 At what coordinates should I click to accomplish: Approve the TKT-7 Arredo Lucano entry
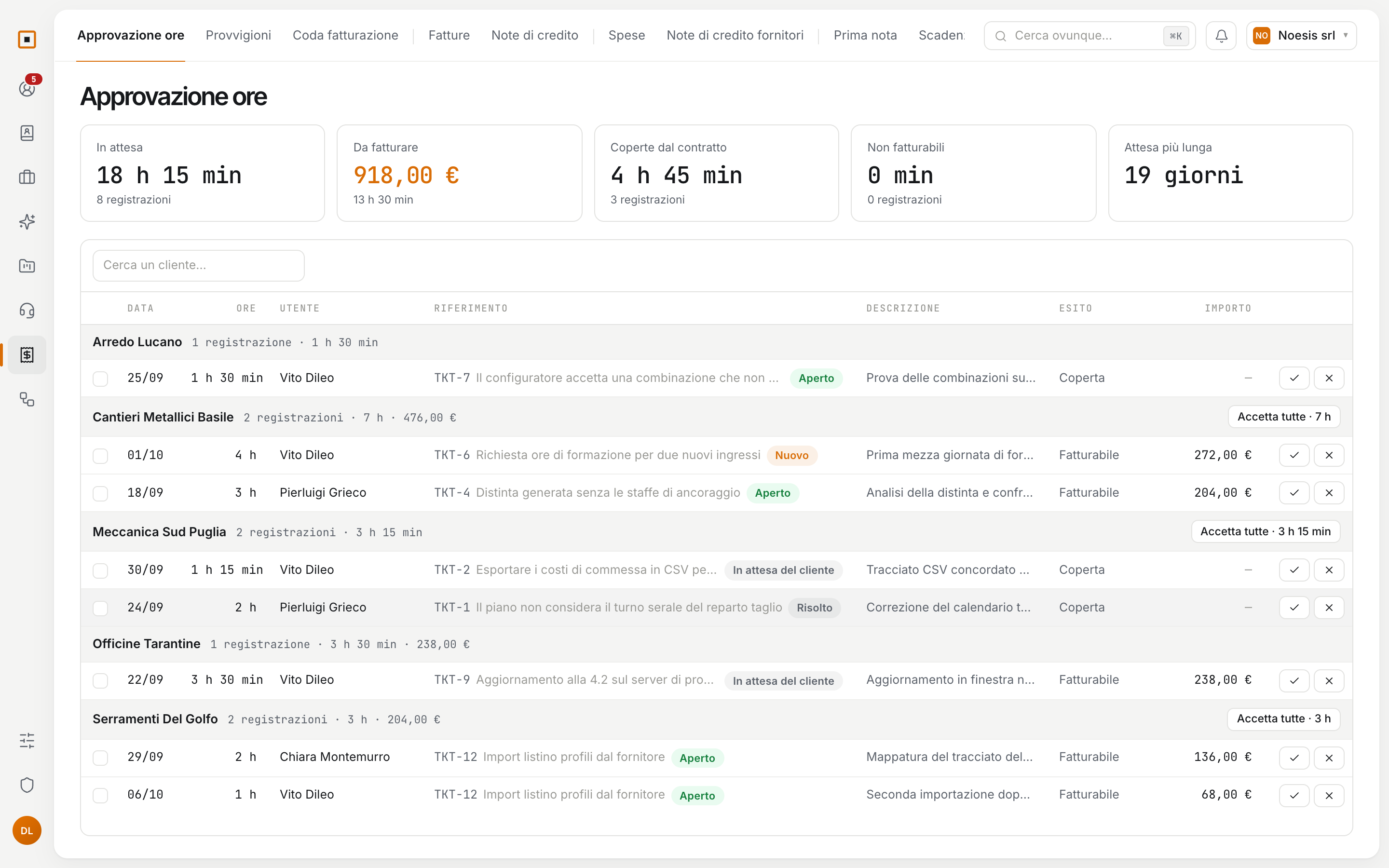click(x=1294, y=379)
